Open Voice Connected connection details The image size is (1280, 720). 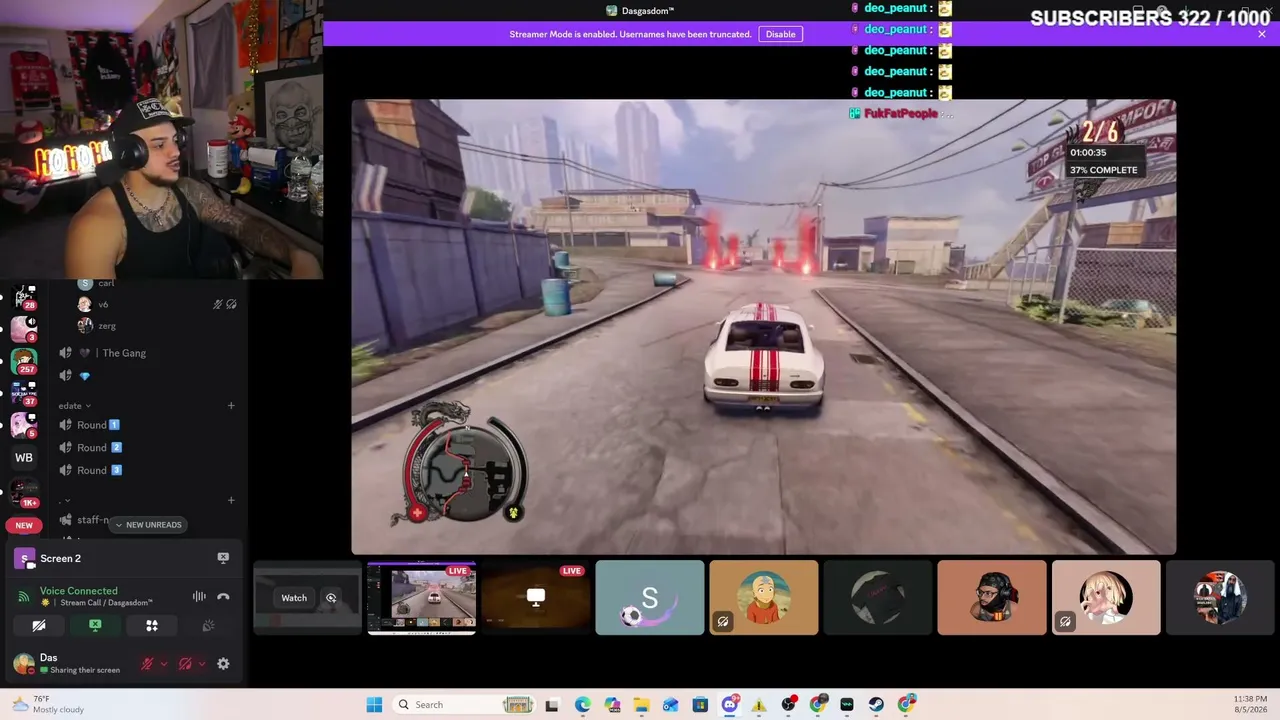point(78,591)
